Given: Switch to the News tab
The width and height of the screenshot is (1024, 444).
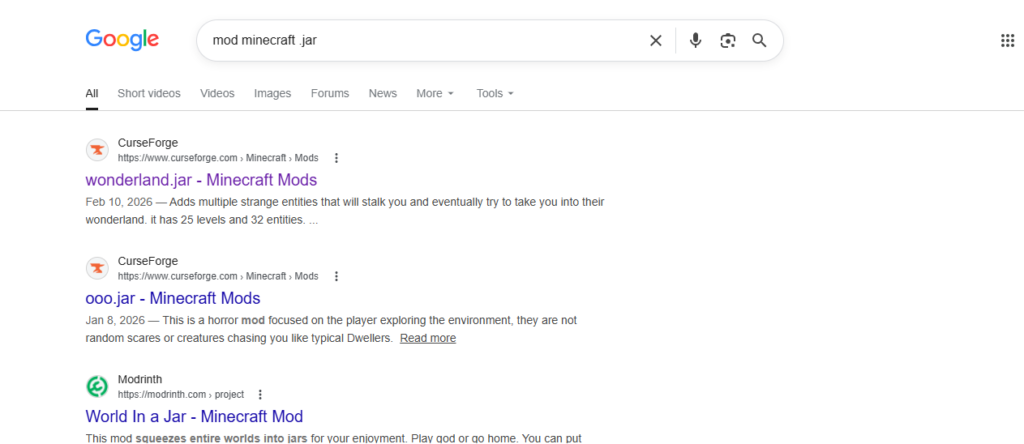Looking at the screenshot, I should click(383, 93).
